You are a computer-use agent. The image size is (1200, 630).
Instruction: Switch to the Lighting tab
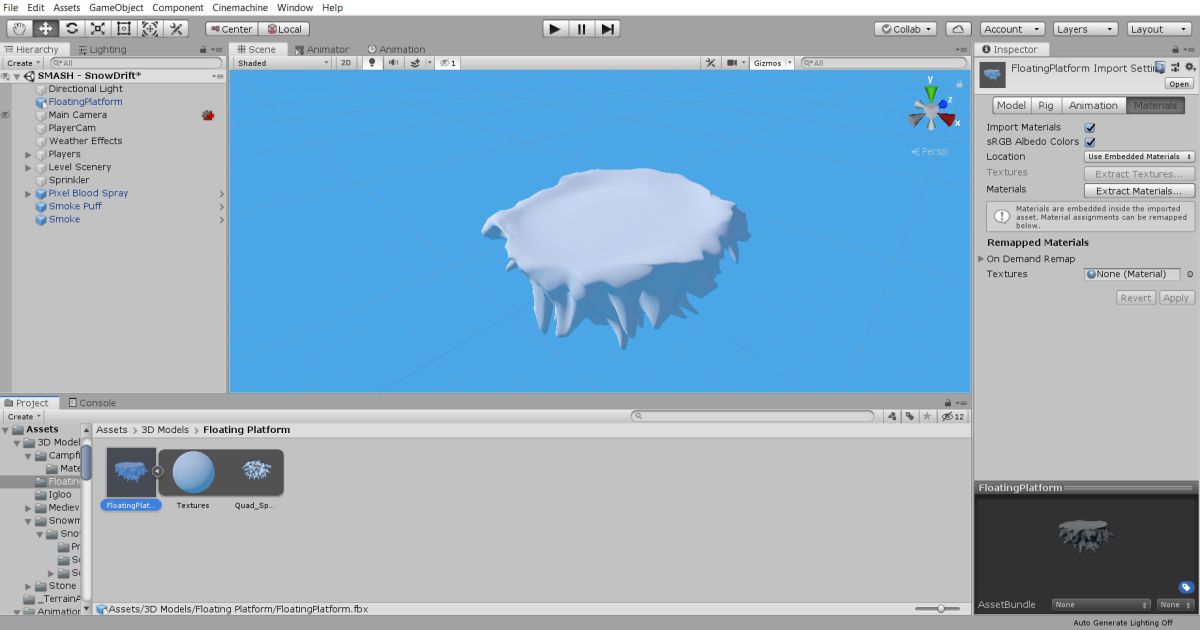tap(102, 49)
